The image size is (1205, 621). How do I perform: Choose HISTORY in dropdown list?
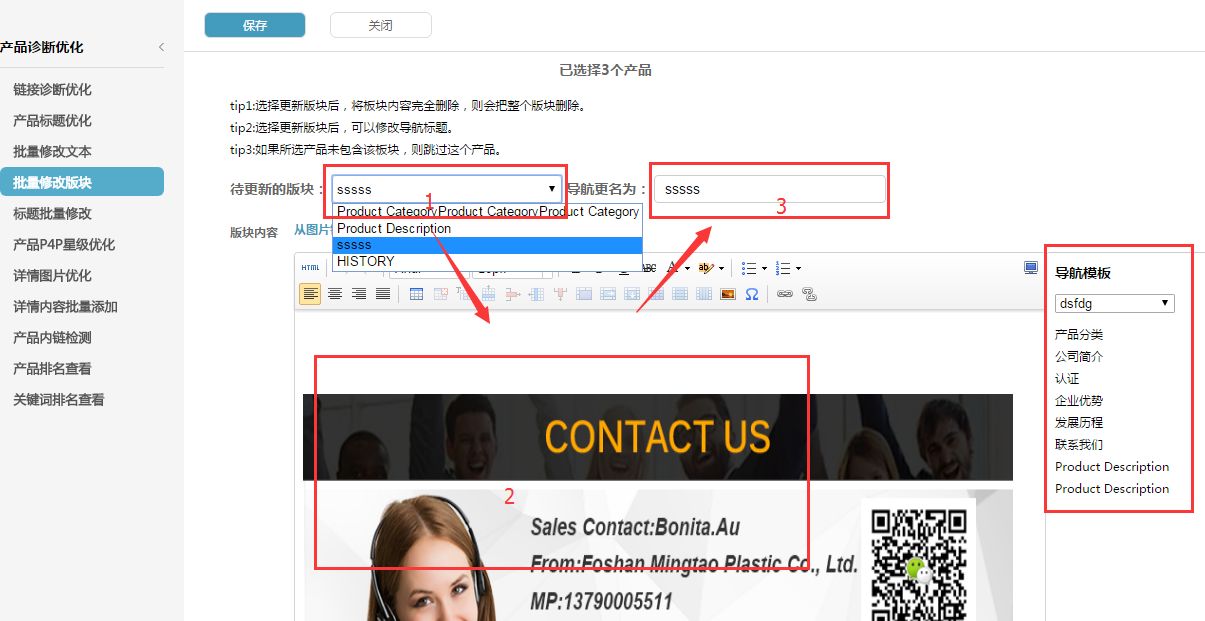tap(488, 261)
